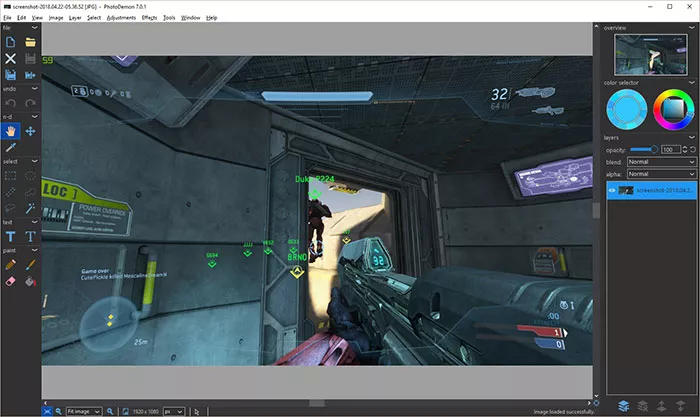Collapse the select tool section
Screen dimensions: 700x417
tap(34, 161)
